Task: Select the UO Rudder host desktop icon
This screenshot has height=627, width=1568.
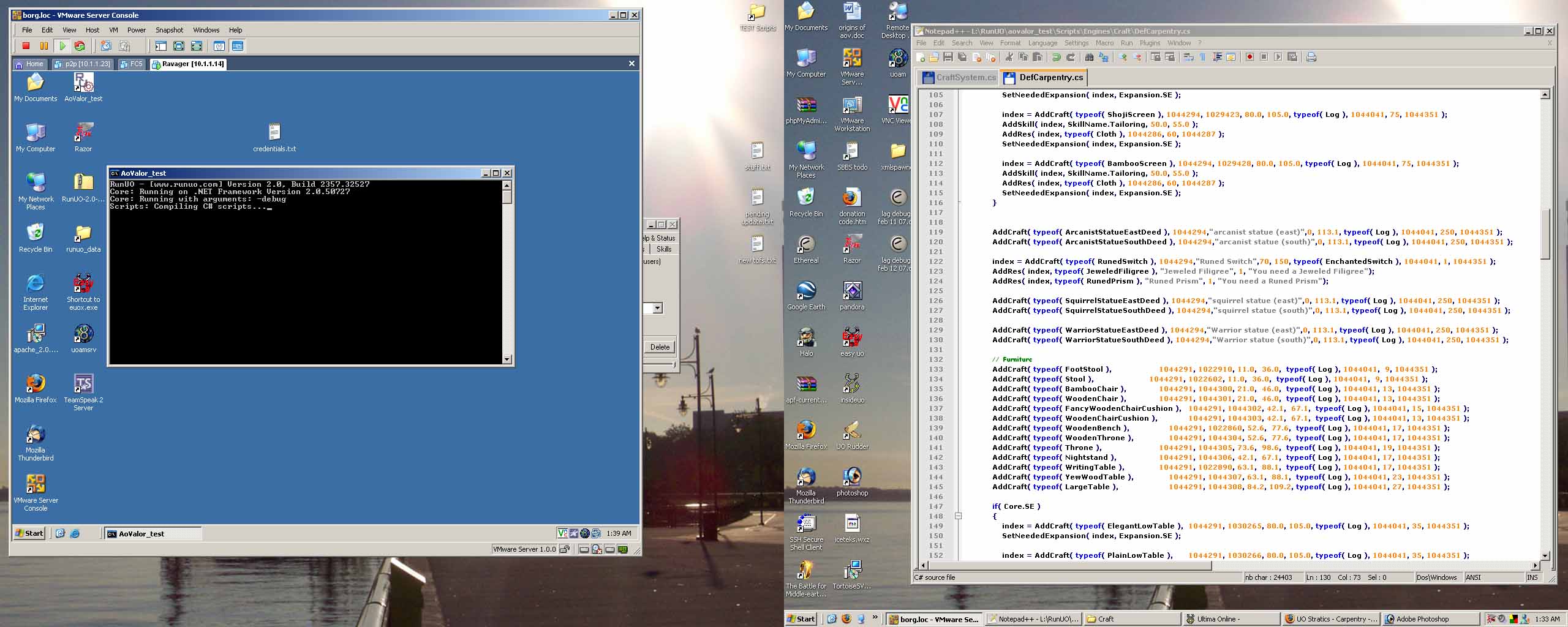Action: [852, 436]
